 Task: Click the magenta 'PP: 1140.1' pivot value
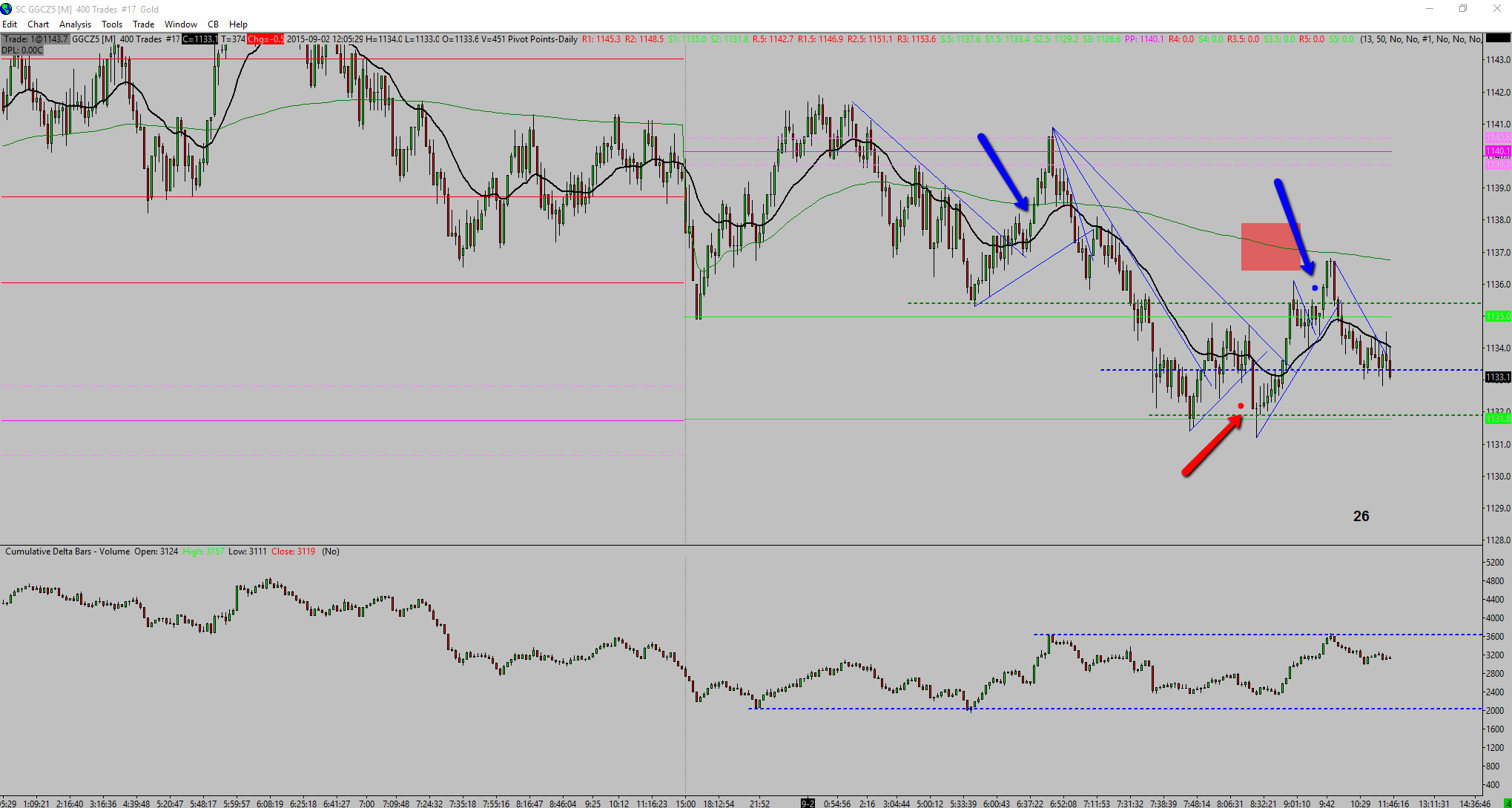tap(1144, 39)
